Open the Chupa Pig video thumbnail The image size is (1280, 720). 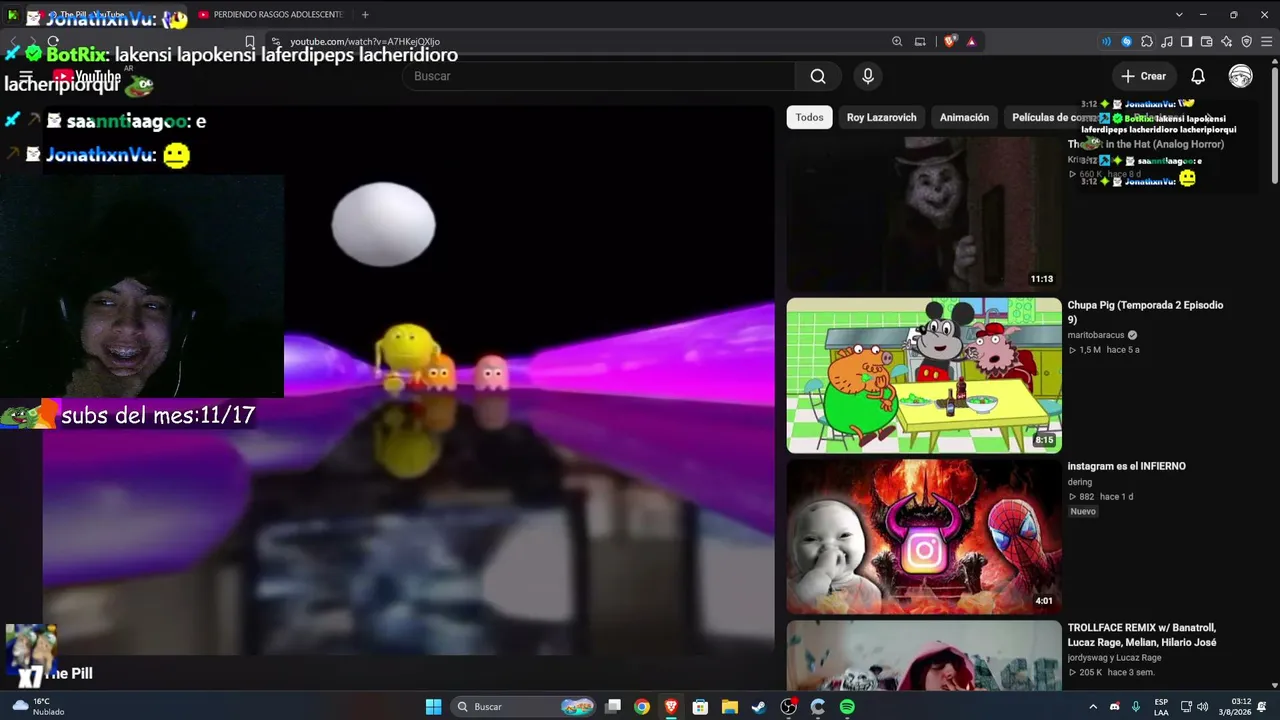(924, 375)
